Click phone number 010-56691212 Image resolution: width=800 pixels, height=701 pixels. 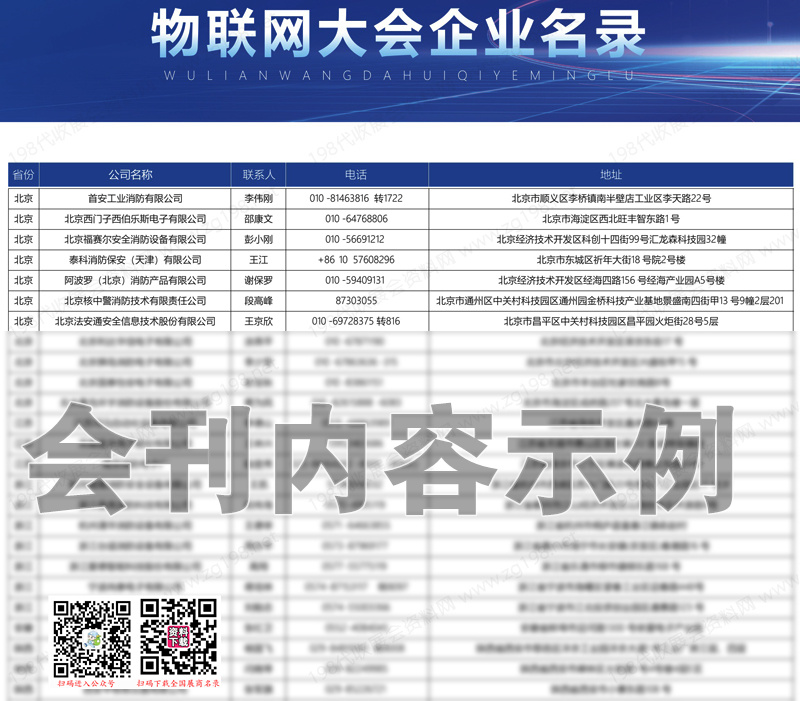(355, 239)
